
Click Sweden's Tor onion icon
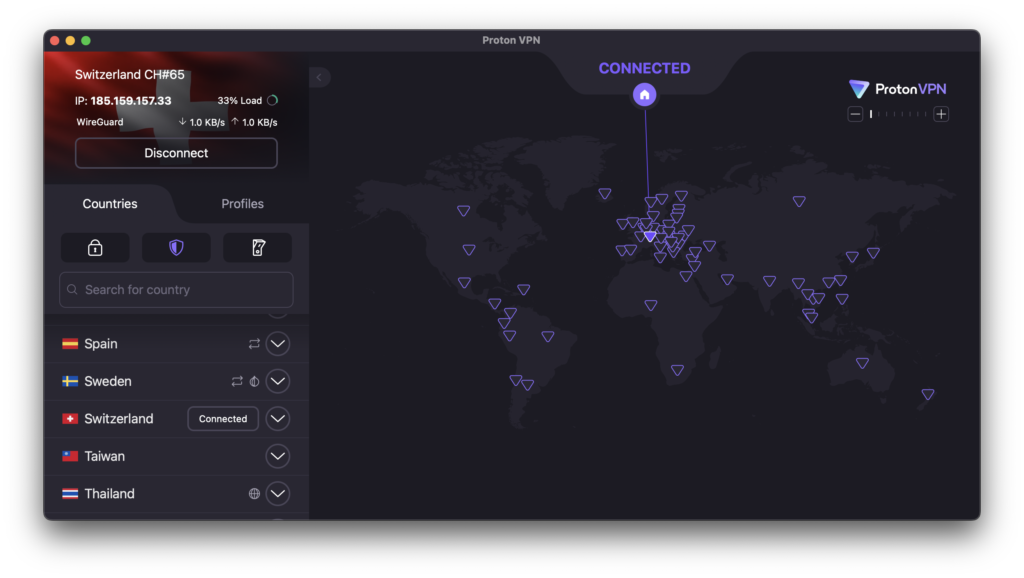pos(255,381)
